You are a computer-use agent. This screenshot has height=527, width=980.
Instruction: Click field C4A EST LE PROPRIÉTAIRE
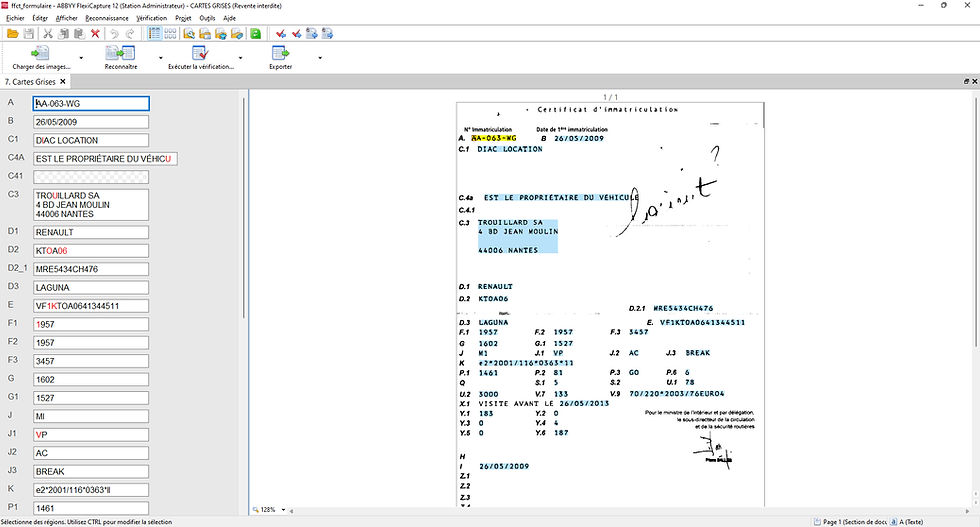pos(105,159)
